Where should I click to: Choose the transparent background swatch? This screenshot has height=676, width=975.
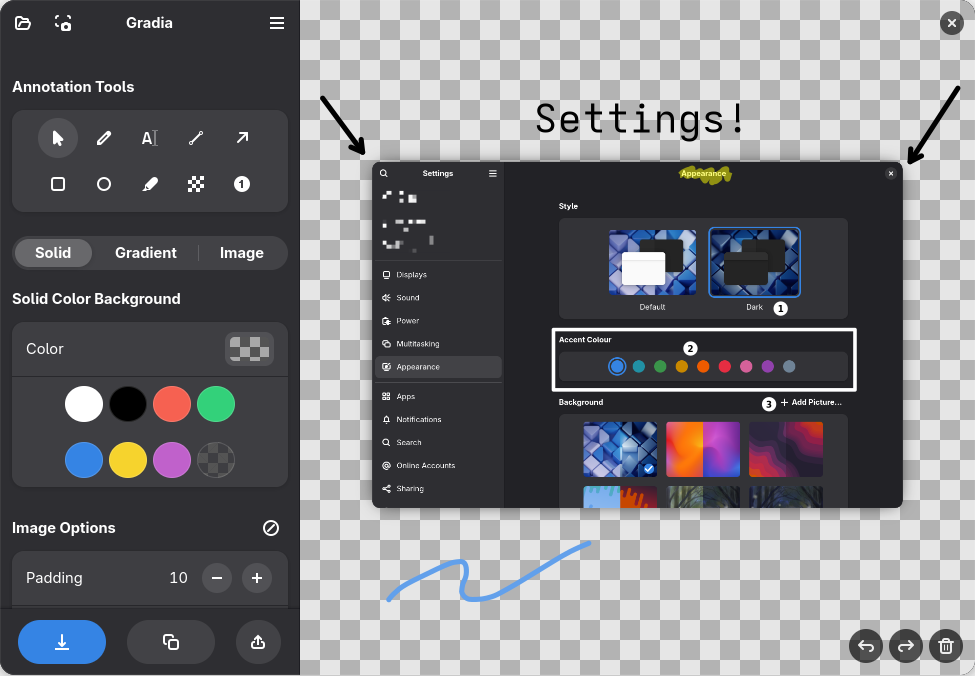tap(216, 460)
